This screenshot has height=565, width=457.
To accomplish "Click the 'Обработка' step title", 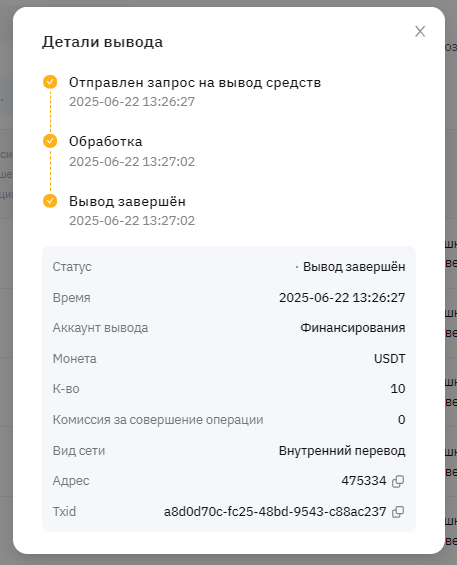I will 106,141.
